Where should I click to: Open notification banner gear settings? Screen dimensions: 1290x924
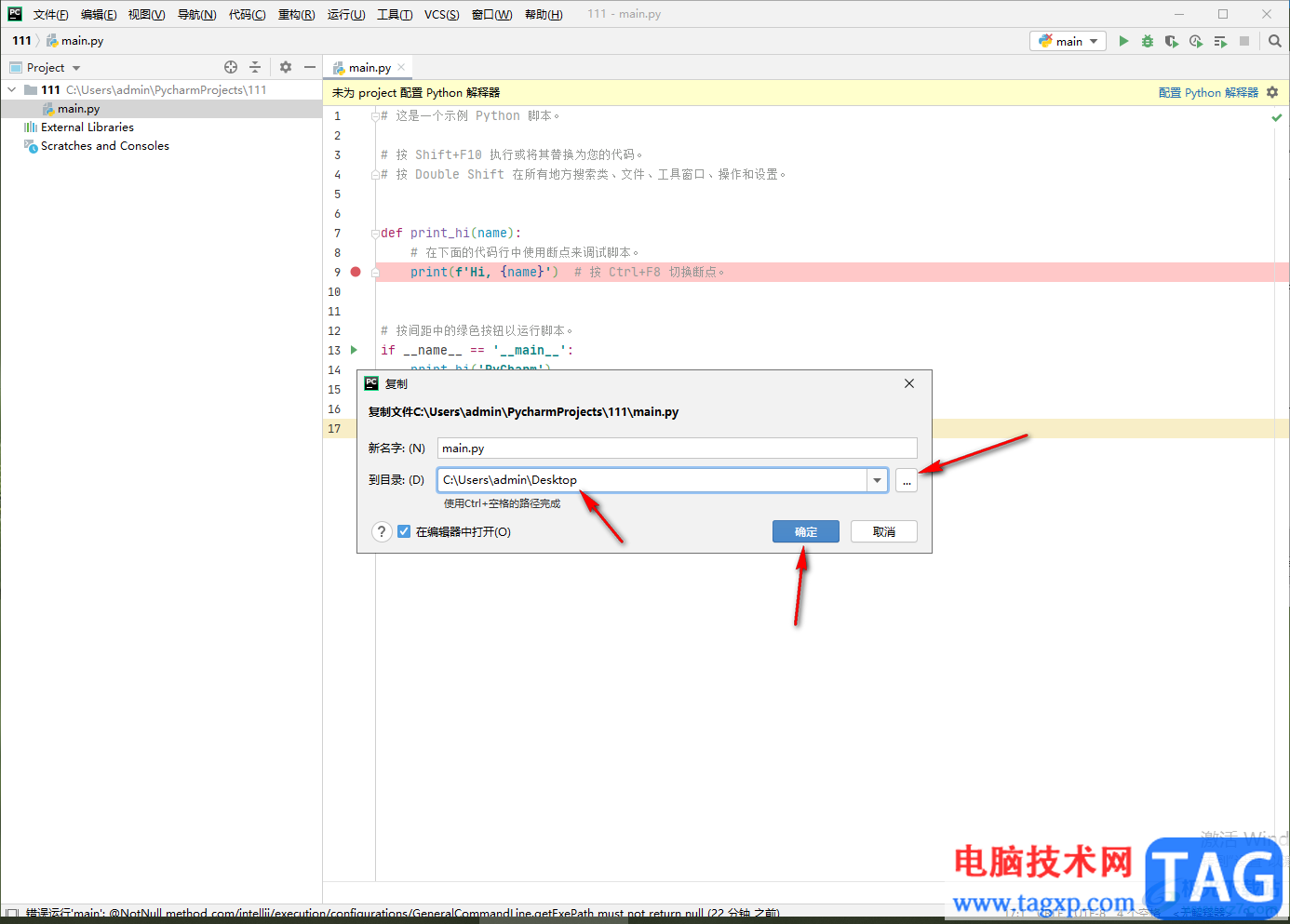point(1272,92)
